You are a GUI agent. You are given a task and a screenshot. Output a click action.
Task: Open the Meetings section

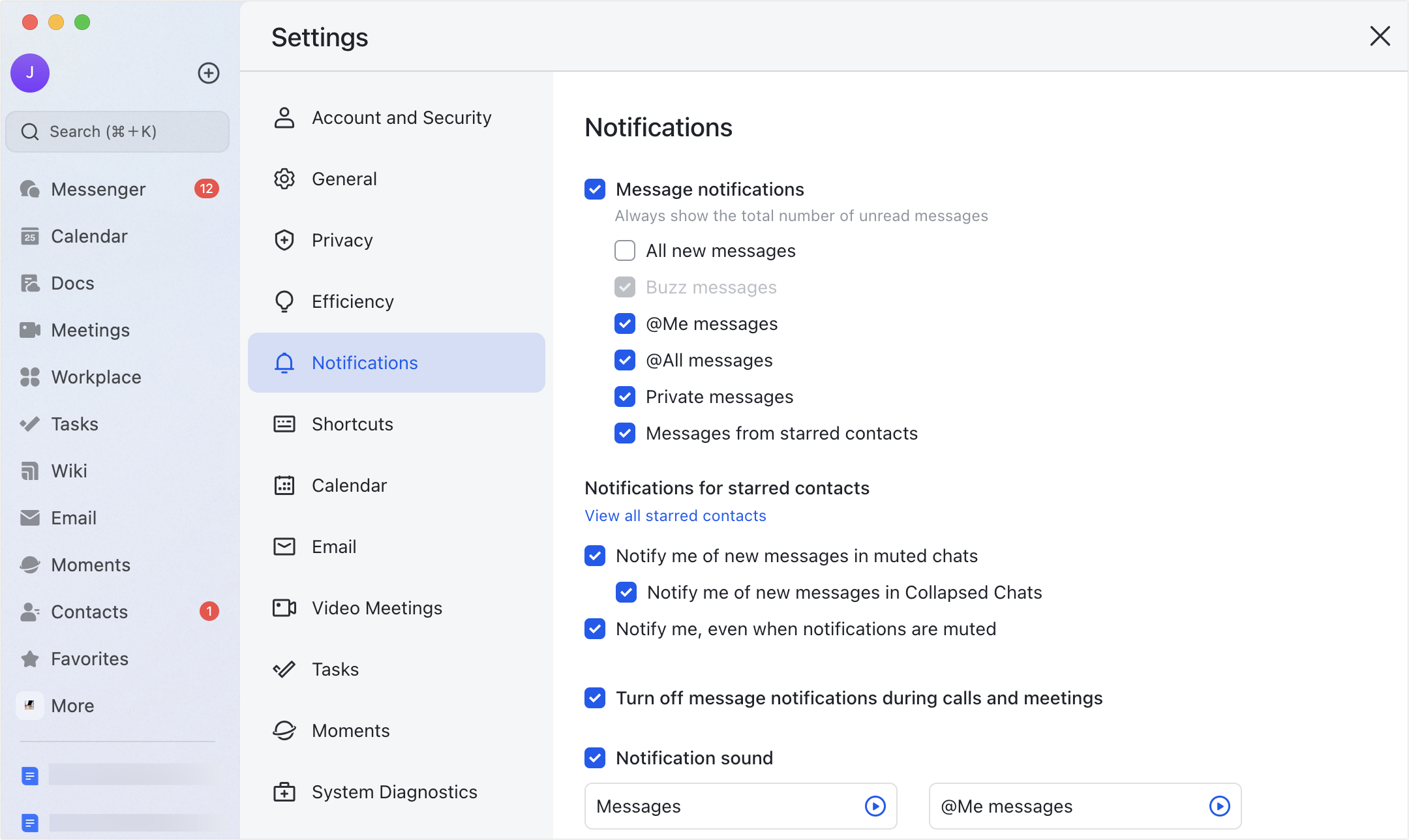pos(90,330)
